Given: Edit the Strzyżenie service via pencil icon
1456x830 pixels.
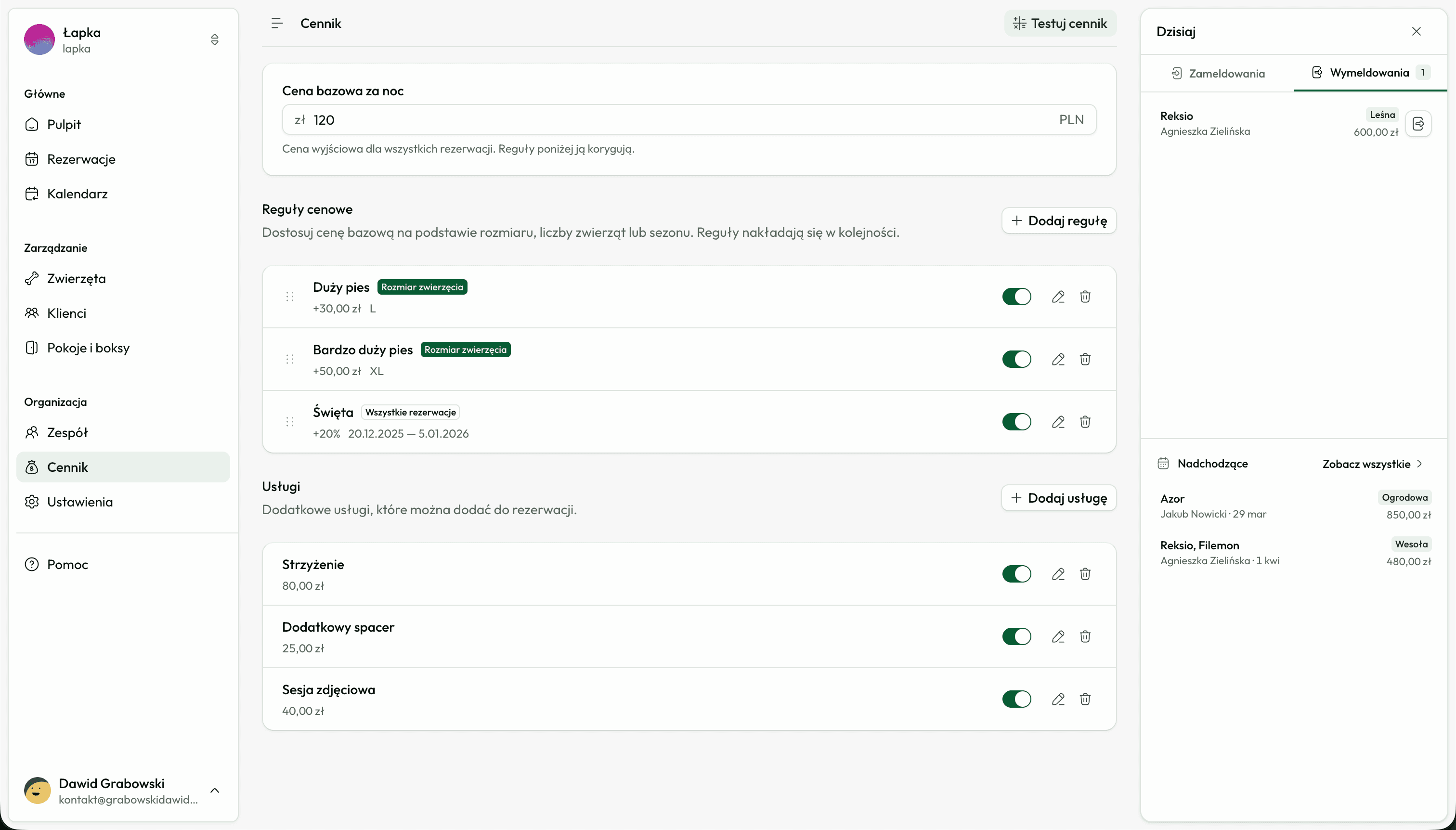Looking at the screenshot, I should pyautogui.click(x=1058, y=574).
